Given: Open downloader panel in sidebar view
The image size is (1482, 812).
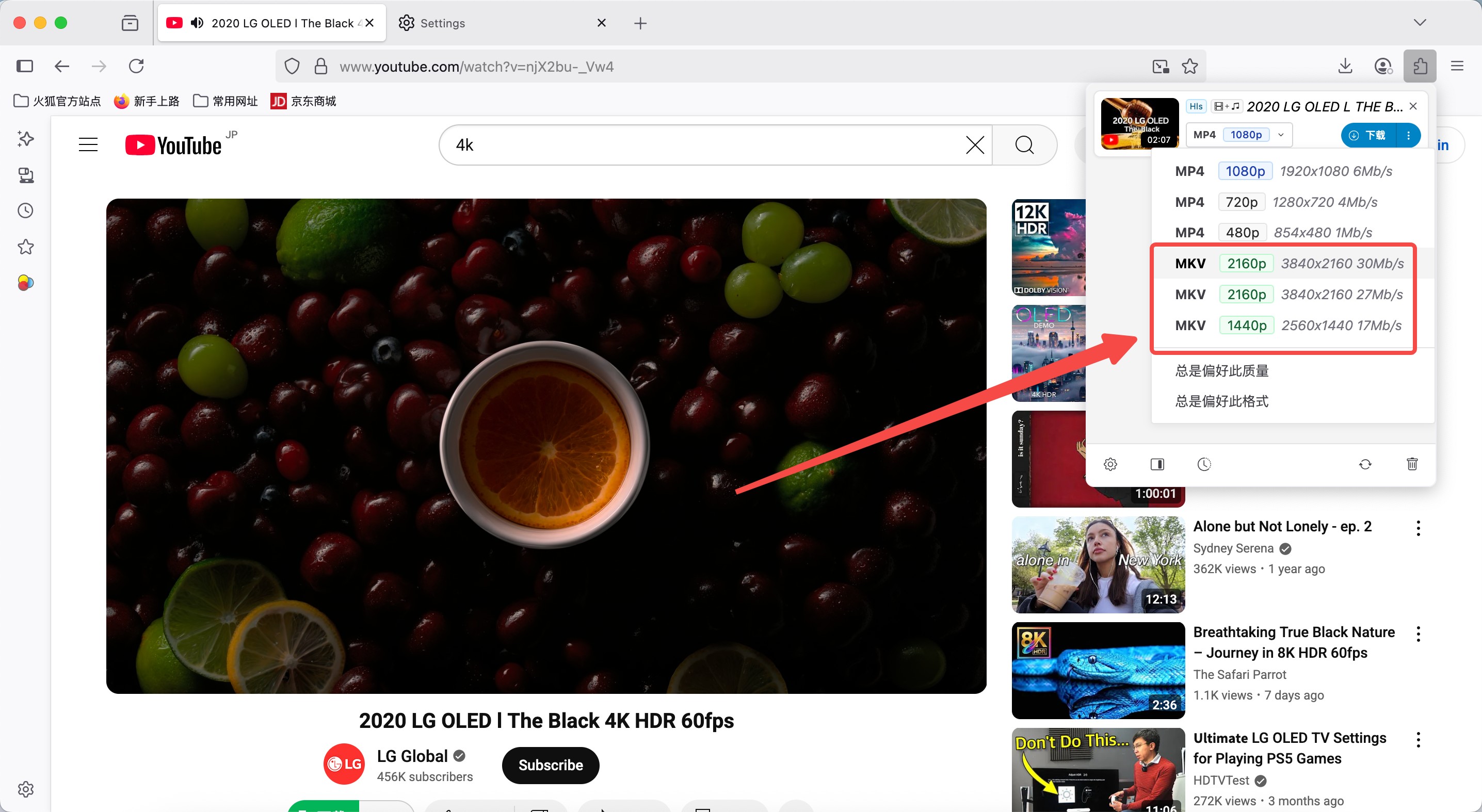Looking at the screenshot, I should point(1157,464).
